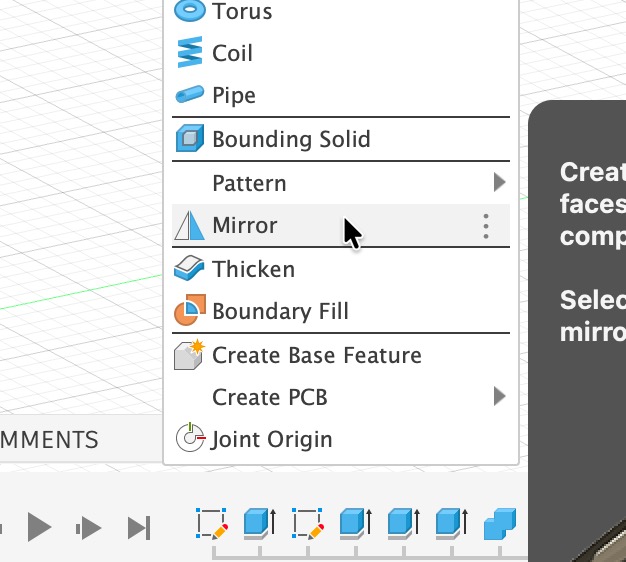Click the first extrude feature in timeline

261,523
